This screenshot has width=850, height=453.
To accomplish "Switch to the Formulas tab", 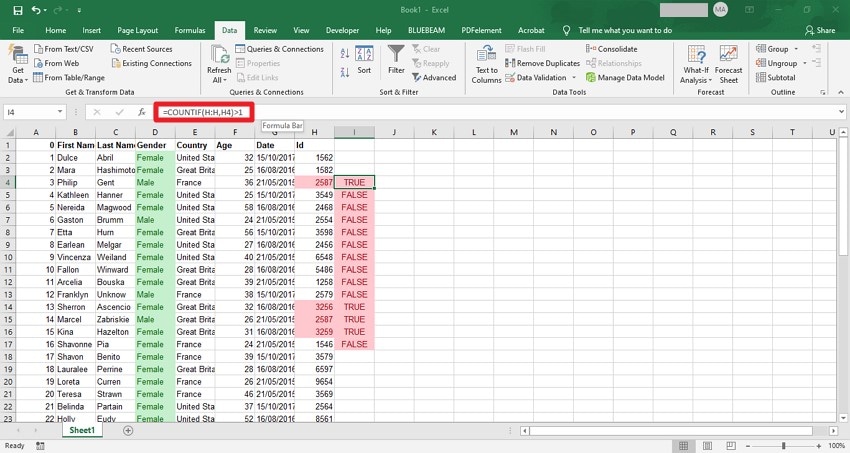I will [190, 30].
